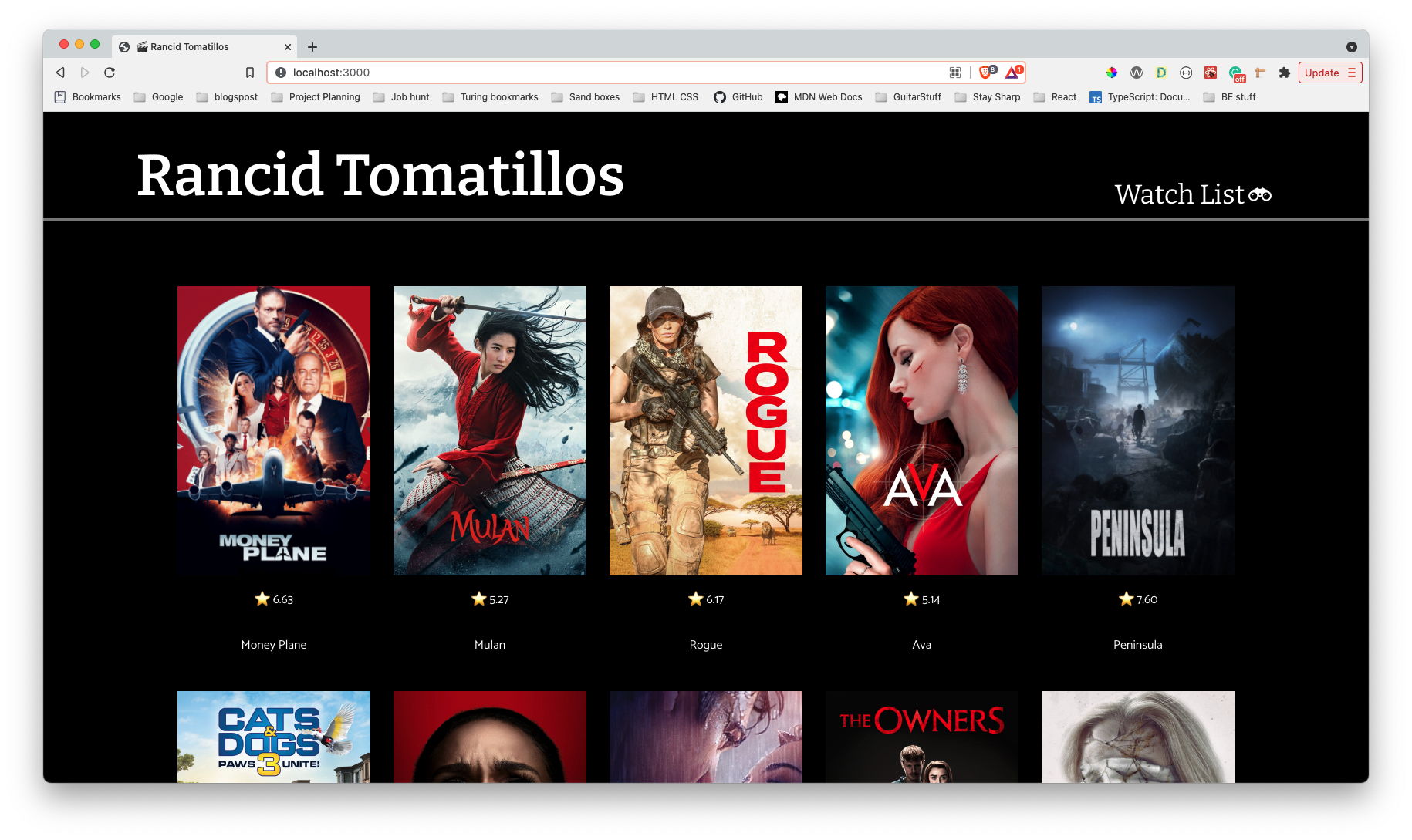Click the color wheel extension icon
Screen dimensions: 1412x840
point(1112,72)
